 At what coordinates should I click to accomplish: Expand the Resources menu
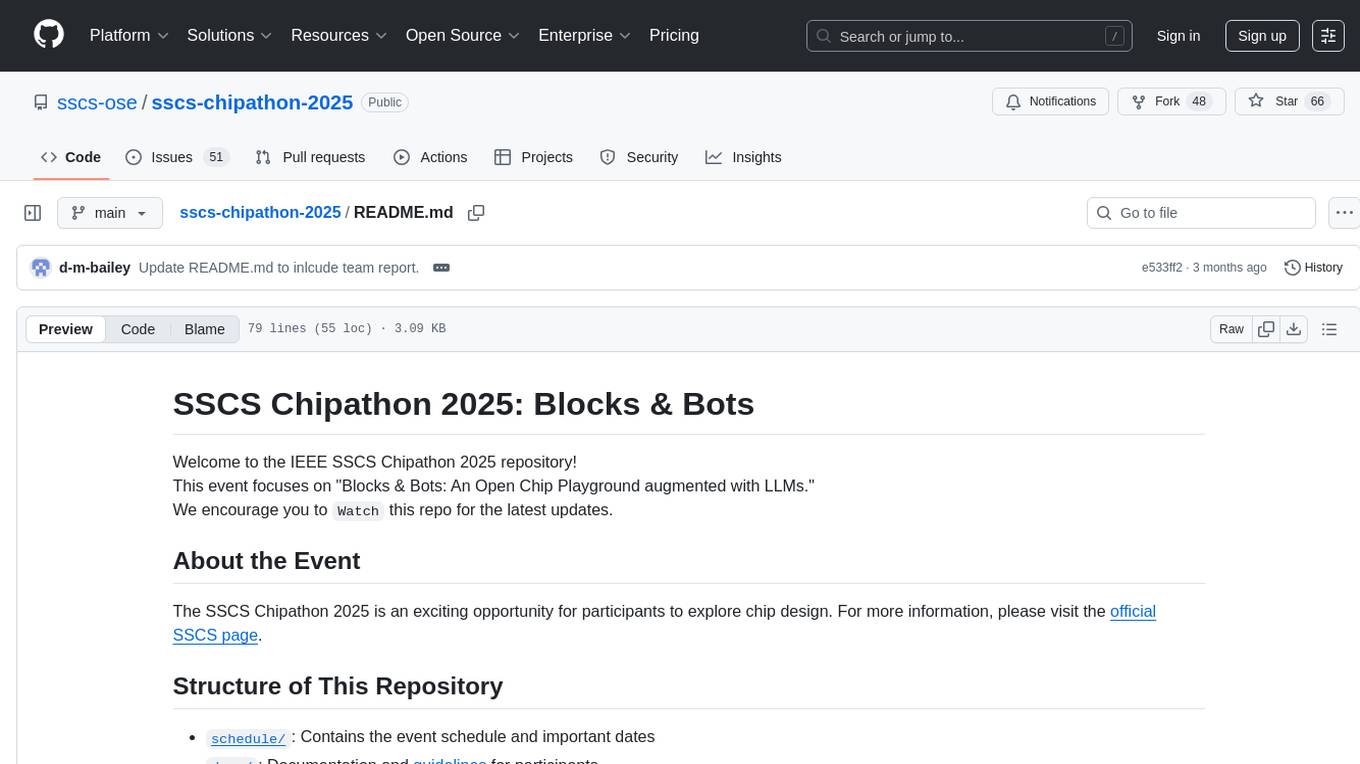tap(339, 35)
